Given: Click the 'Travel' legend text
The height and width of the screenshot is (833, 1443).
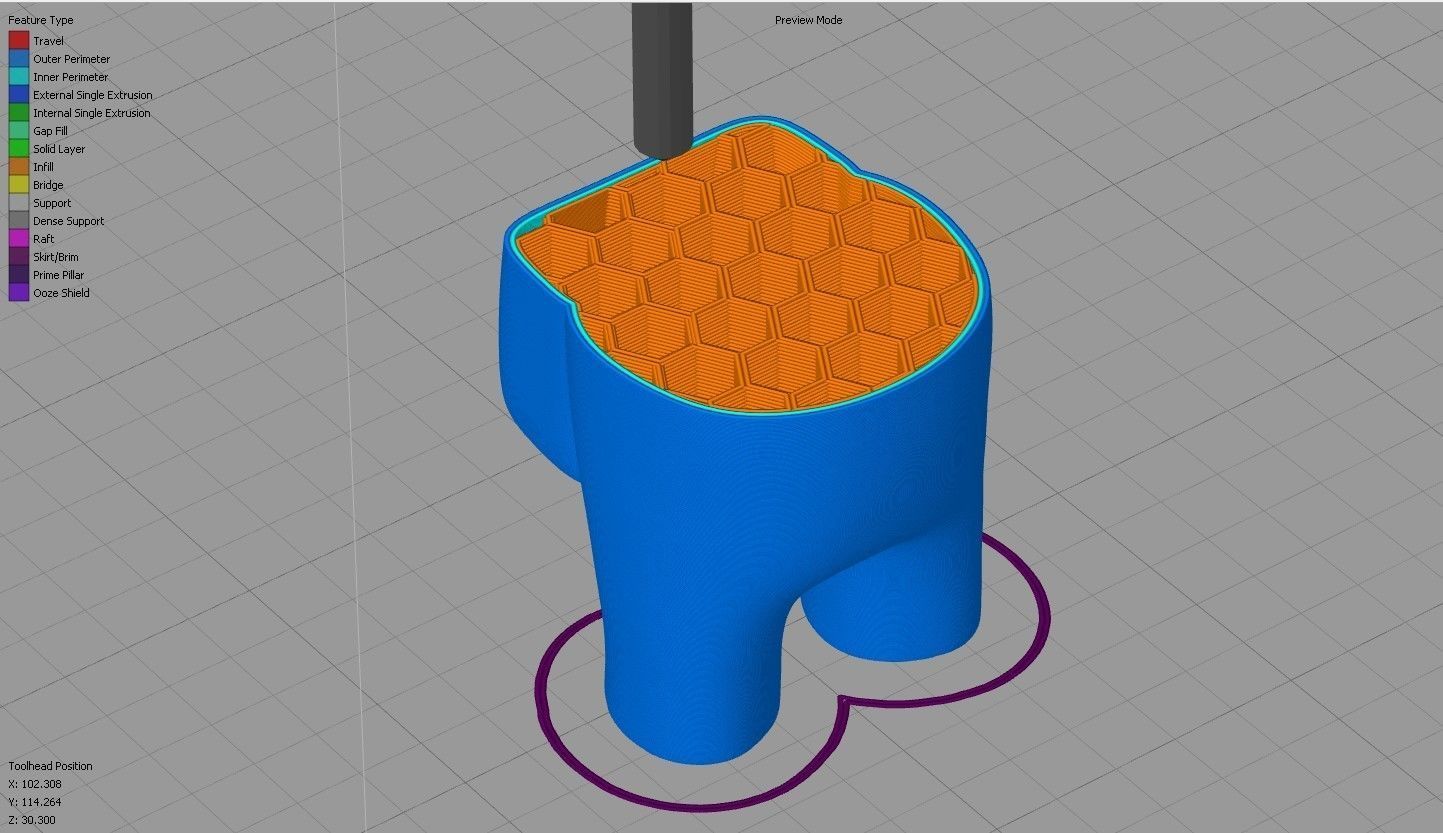Looking at the screenshot, I should [x=48, y=41].
